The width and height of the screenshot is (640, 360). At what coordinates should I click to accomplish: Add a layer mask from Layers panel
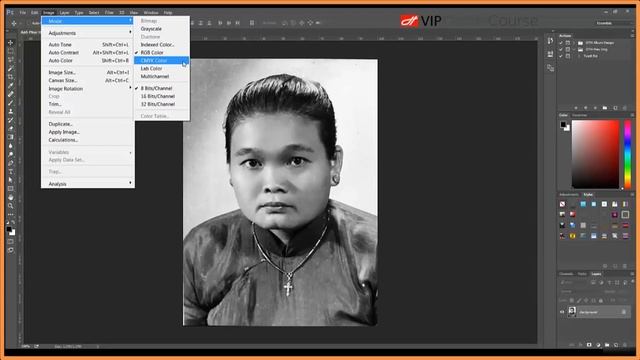click(x=589, y=345)
